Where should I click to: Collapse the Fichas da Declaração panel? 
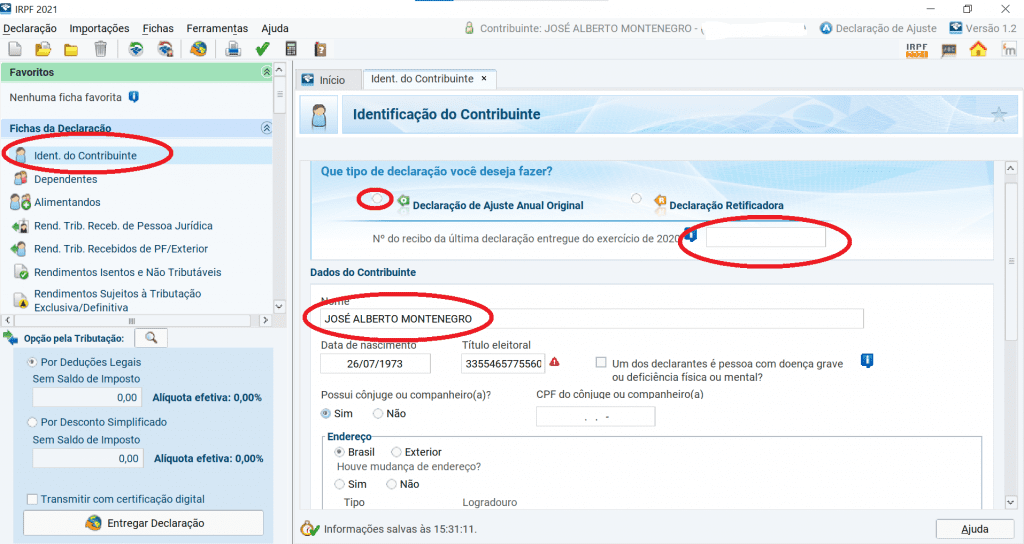(x=266, y=128)
